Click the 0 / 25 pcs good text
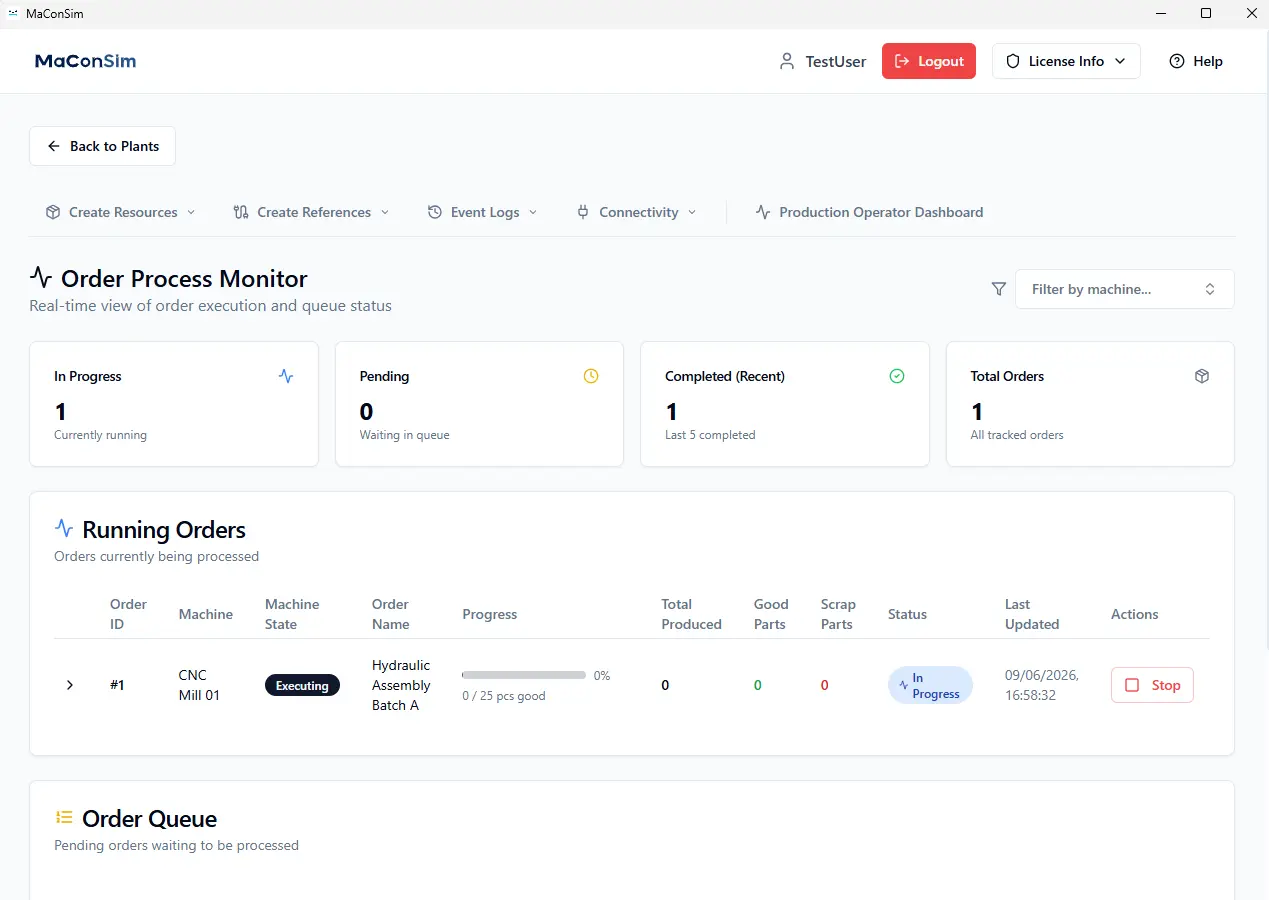 coord(504,696)
